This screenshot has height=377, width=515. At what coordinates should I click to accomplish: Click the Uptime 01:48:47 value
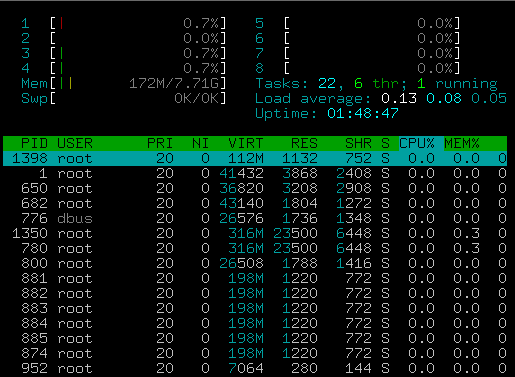(363, 113)
